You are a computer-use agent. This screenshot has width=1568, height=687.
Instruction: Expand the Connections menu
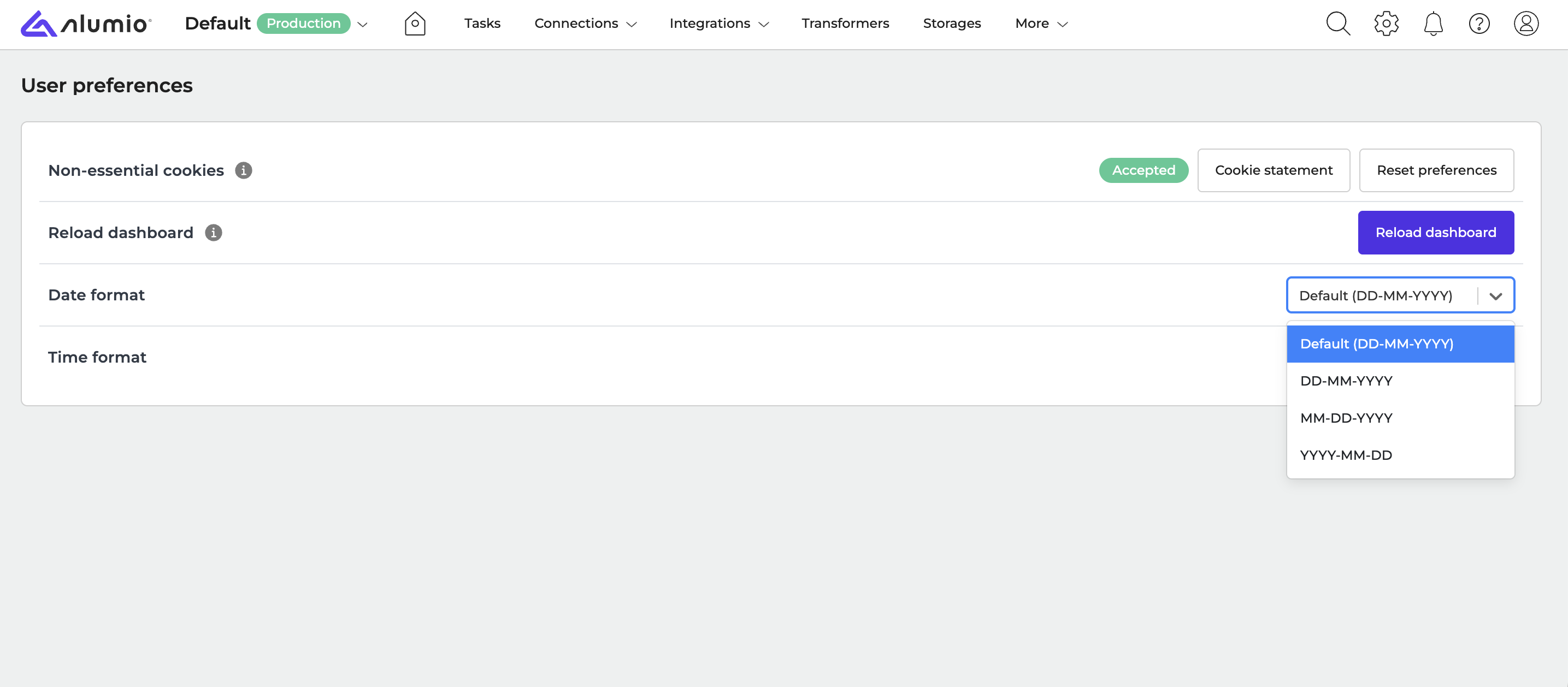point(585,23)
